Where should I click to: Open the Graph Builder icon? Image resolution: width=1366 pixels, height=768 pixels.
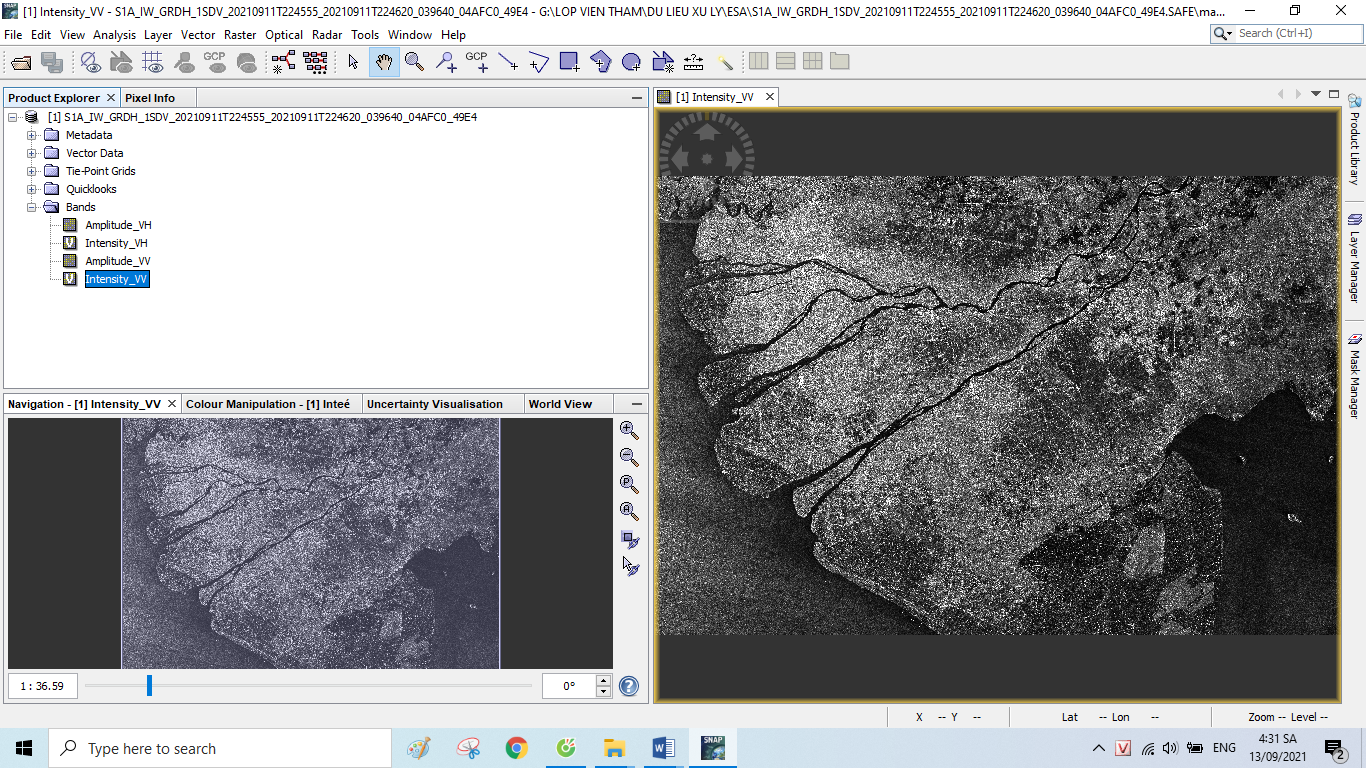pos(283,62)
